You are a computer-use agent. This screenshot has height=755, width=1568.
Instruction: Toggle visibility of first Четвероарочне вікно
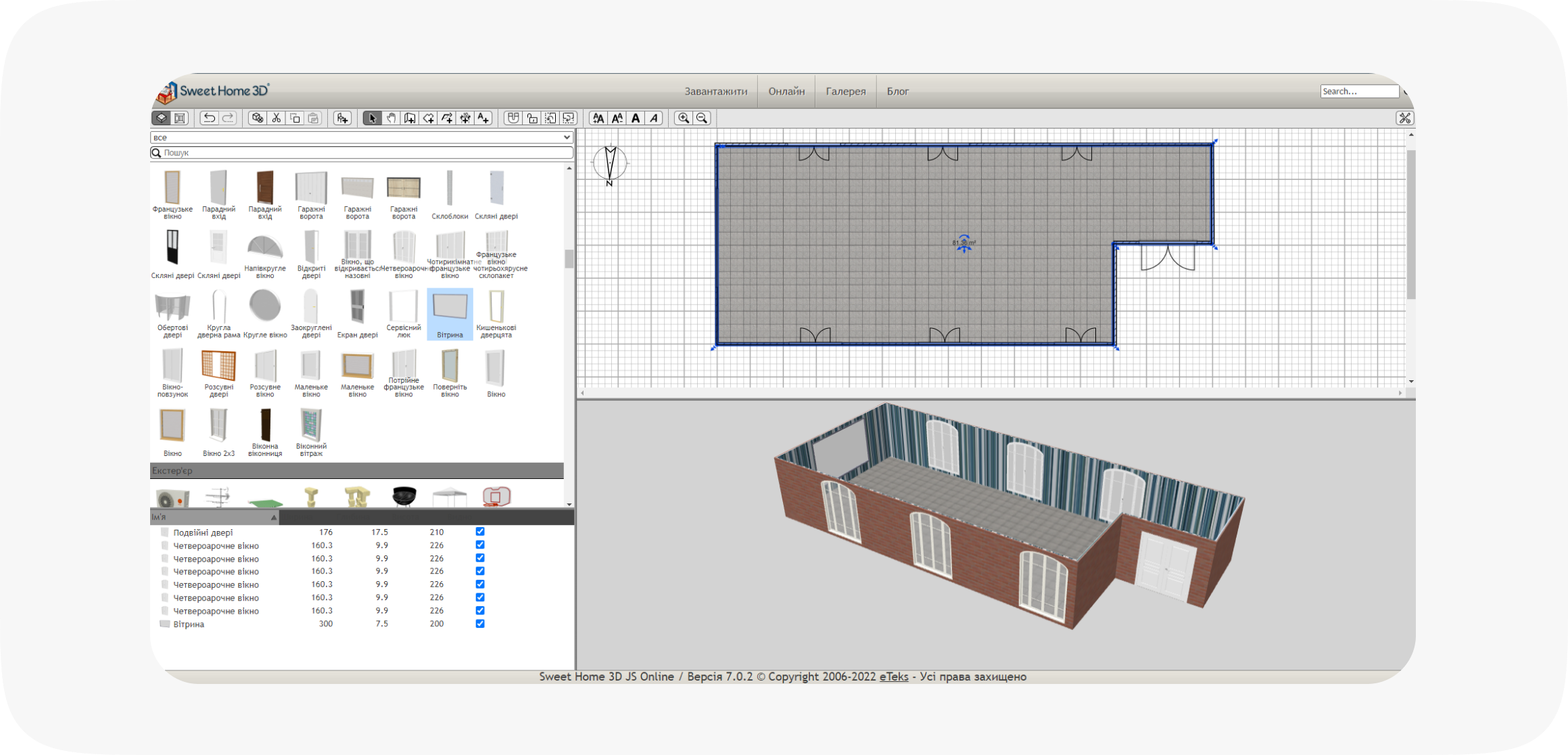[x=480, y=545]
